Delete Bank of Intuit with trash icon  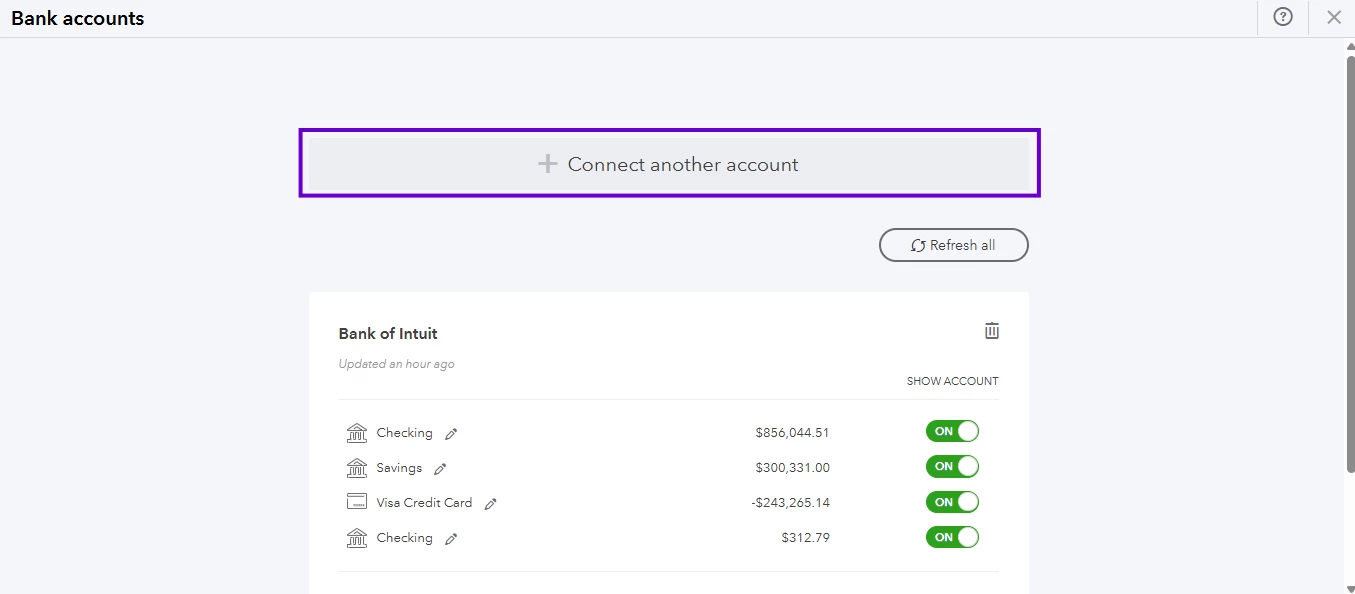pos(992,331)
